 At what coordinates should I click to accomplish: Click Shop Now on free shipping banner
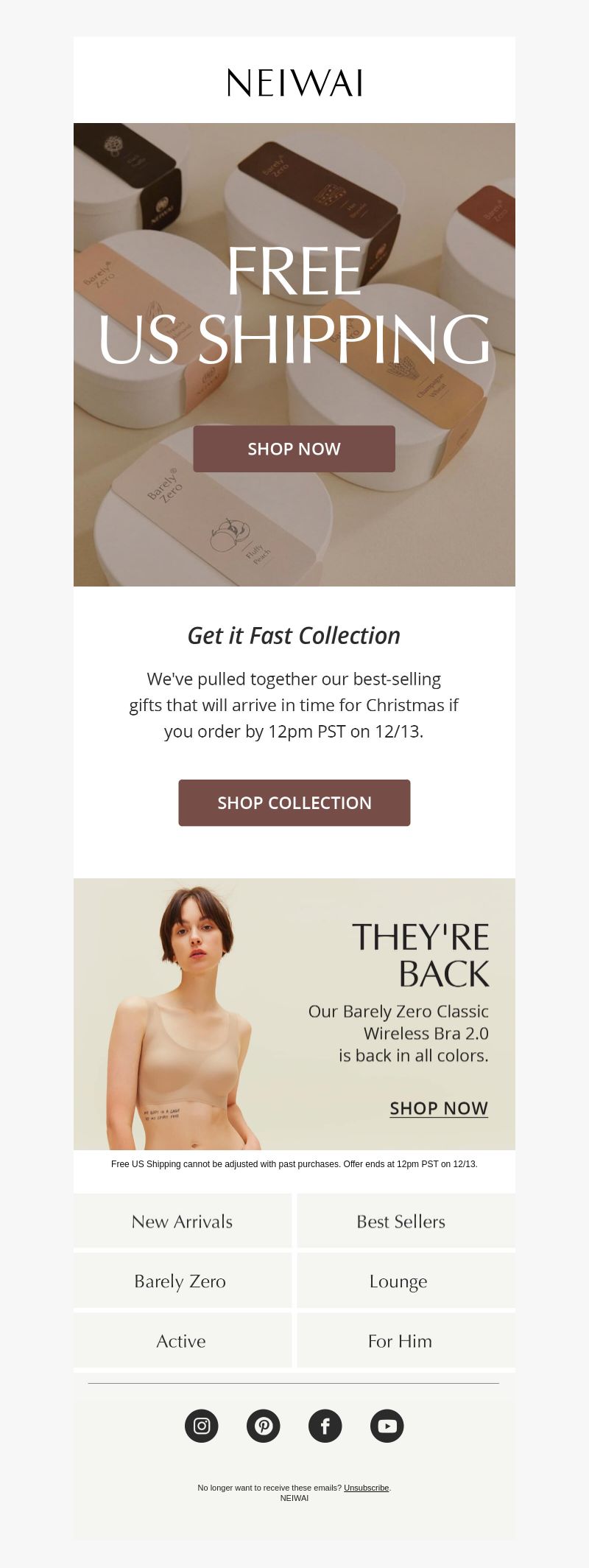(294, 449)
